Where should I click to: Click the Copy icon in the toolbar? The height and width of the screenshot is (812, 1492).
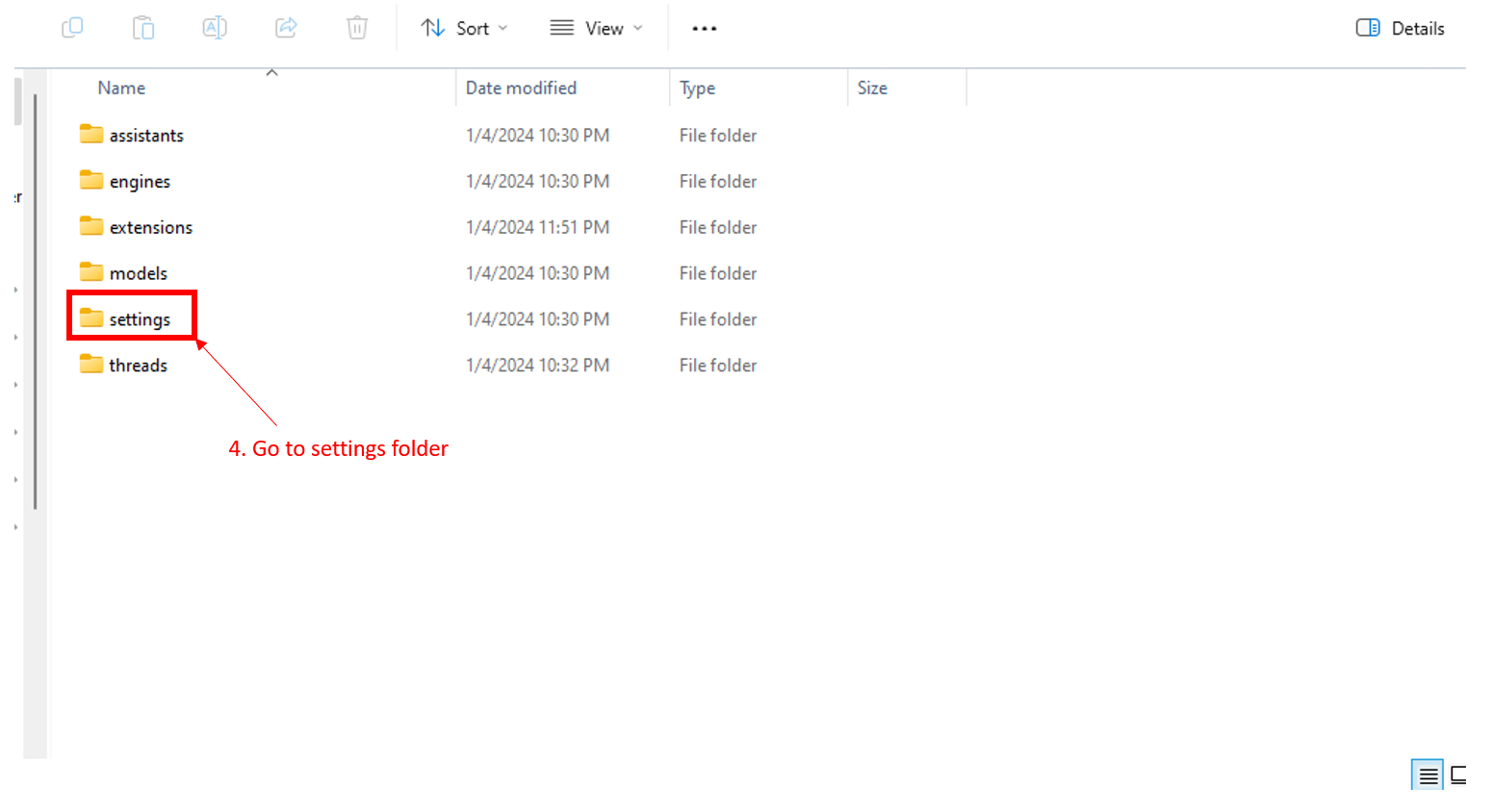[72, 28]
